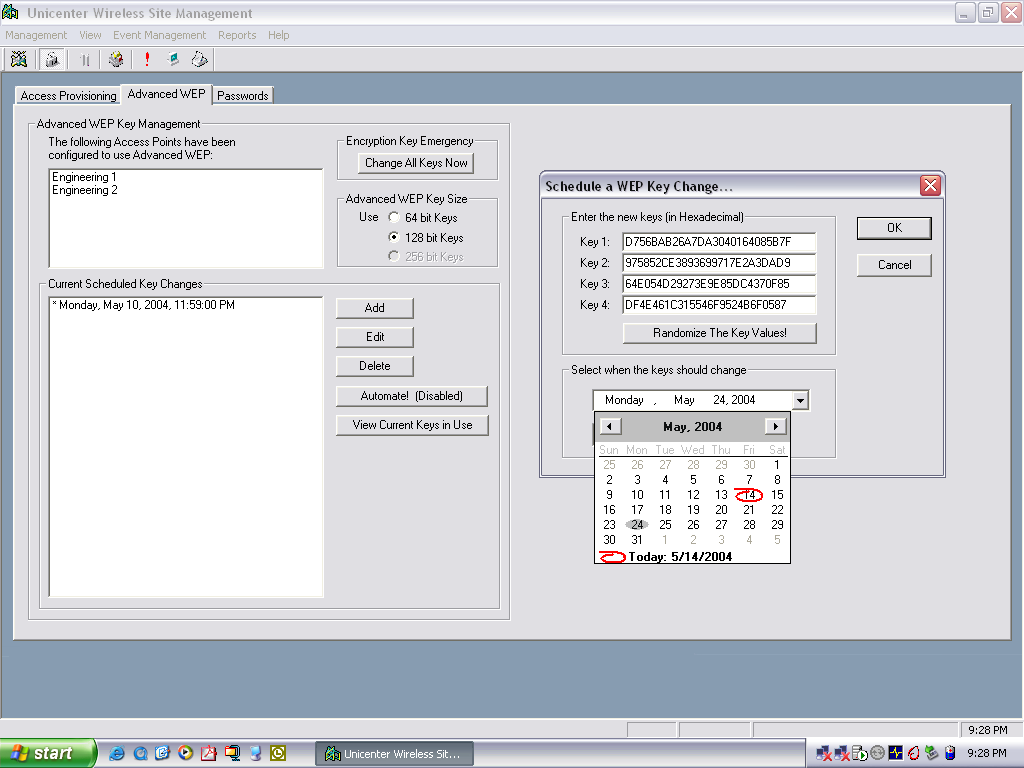The width and height of the screenshot is (1024, 768).
Task: Click the red-framed monitor quick launch icon
Action: coord(232,753)
